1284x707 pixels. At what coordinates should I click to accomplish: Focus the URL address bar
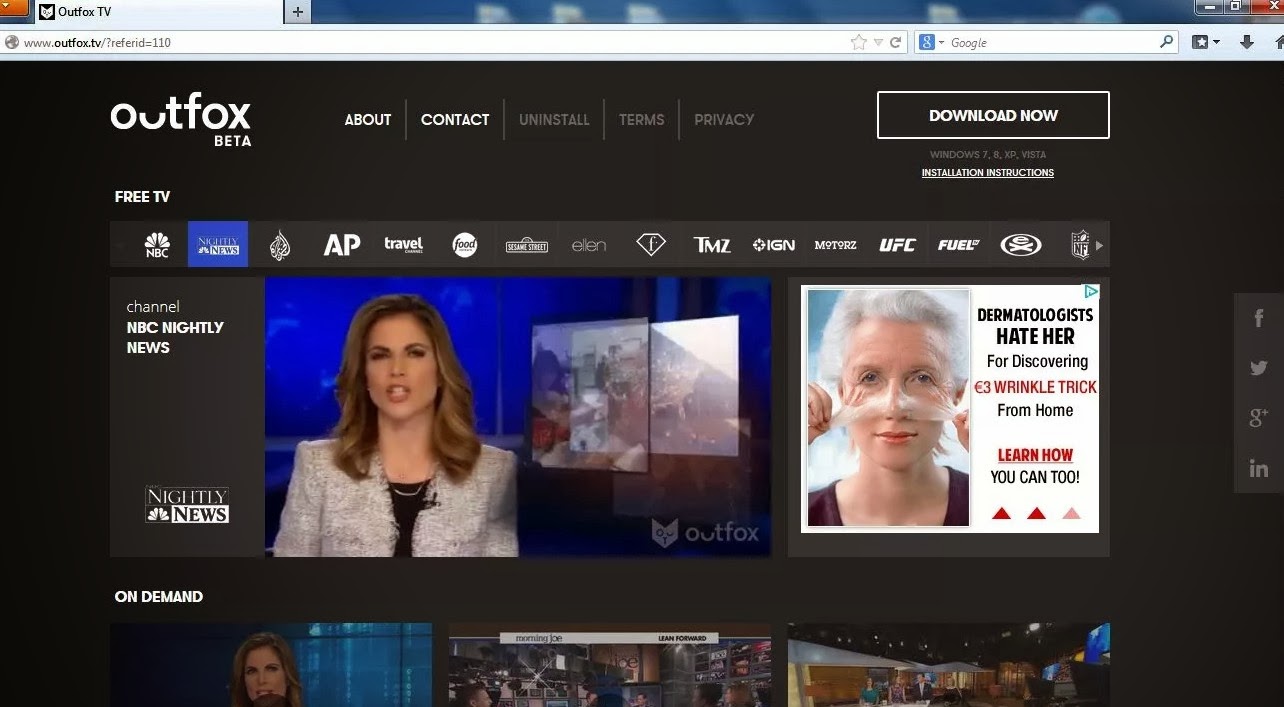(430, 43)
